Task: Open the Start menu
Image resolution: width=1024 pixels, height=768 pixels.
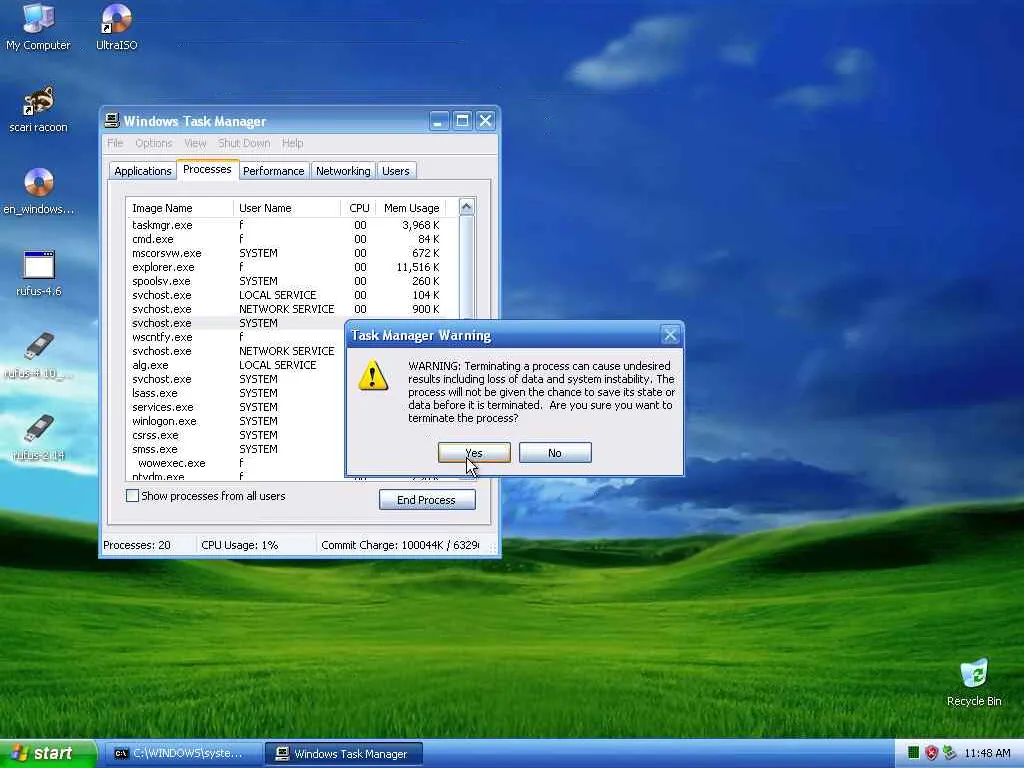Action: (x=47, y=753)
